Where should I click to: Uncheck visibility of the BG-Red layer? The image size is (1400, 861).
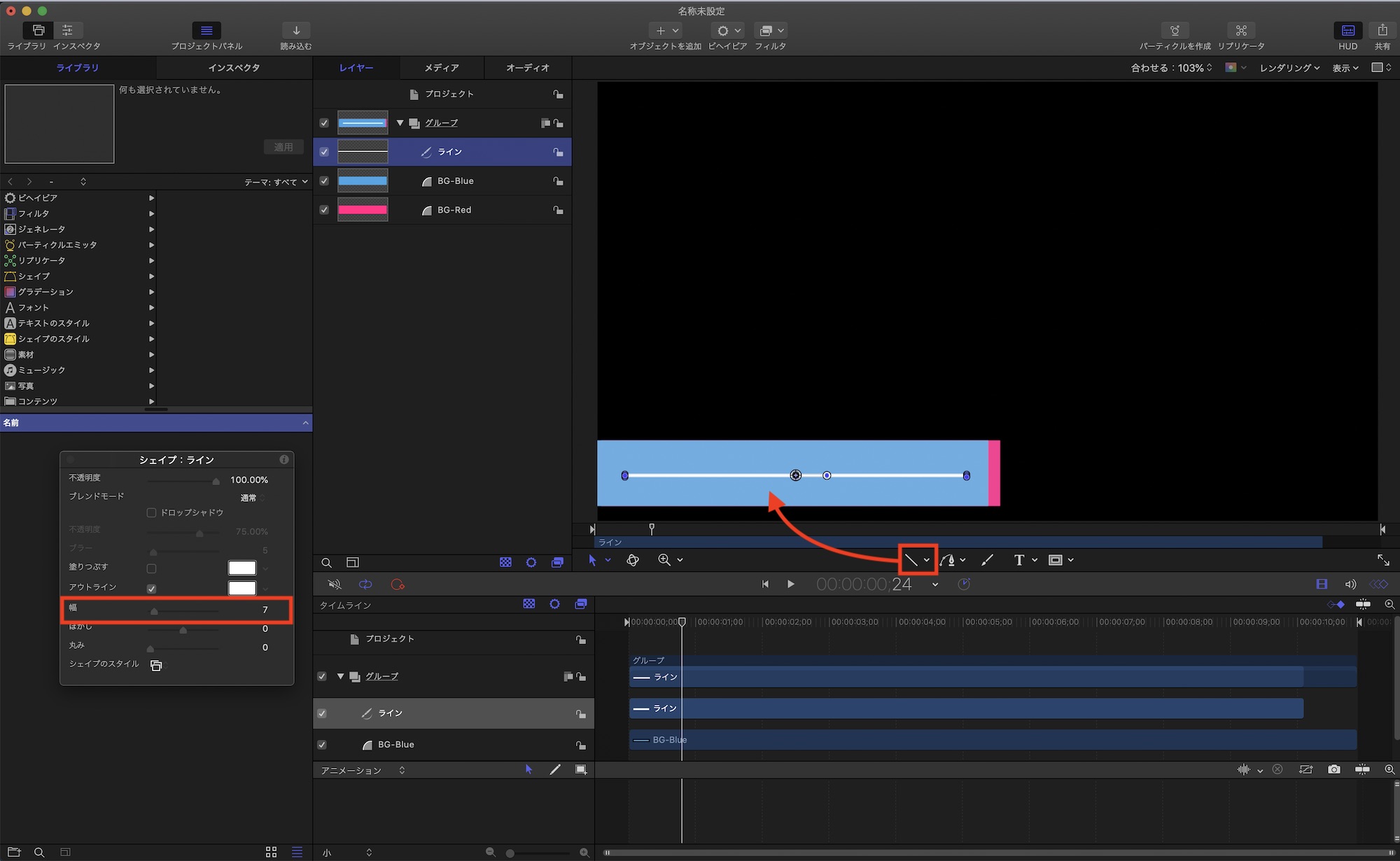(324, 210)
